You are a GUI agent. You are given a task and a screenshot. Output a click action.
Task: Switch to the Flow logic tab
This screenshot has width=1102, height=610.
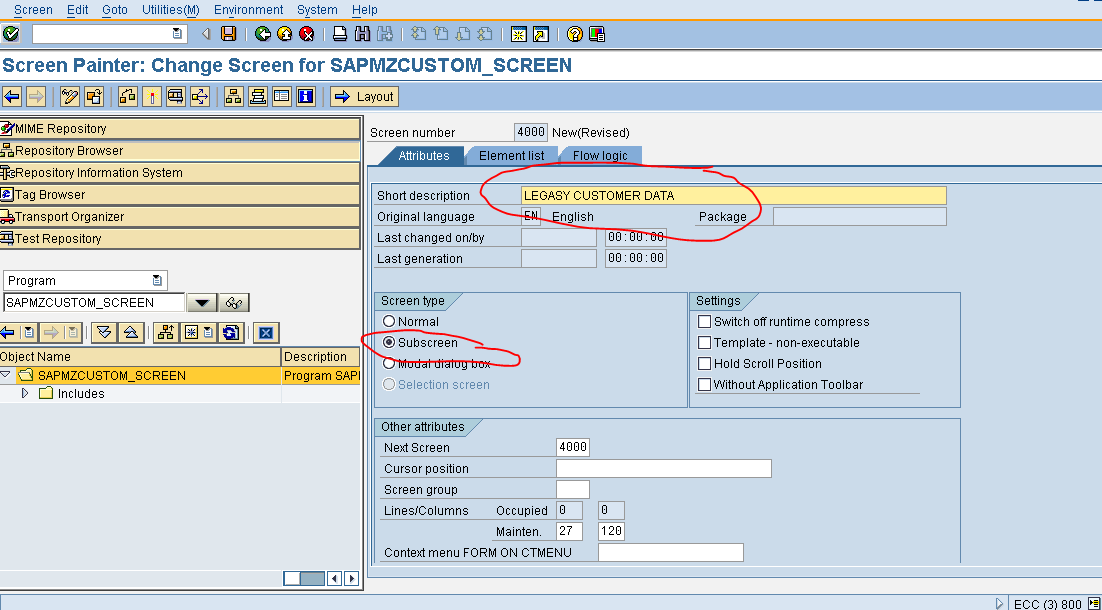click(x=599, y=155)
